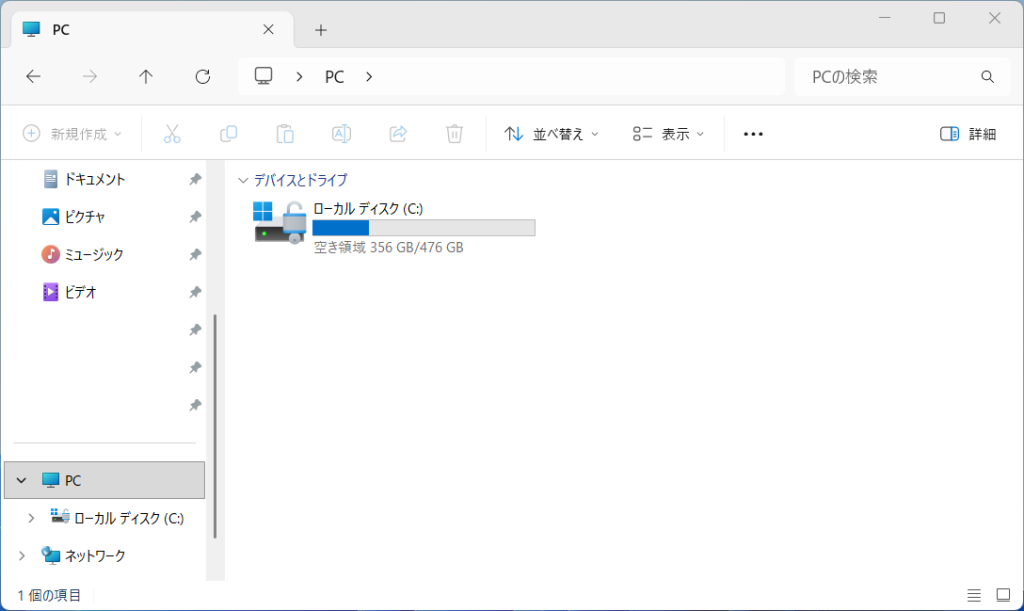Collapse the デバイスとドライブ group header
The height and width of the screenshot is (611, 1024).
point(243,180)
